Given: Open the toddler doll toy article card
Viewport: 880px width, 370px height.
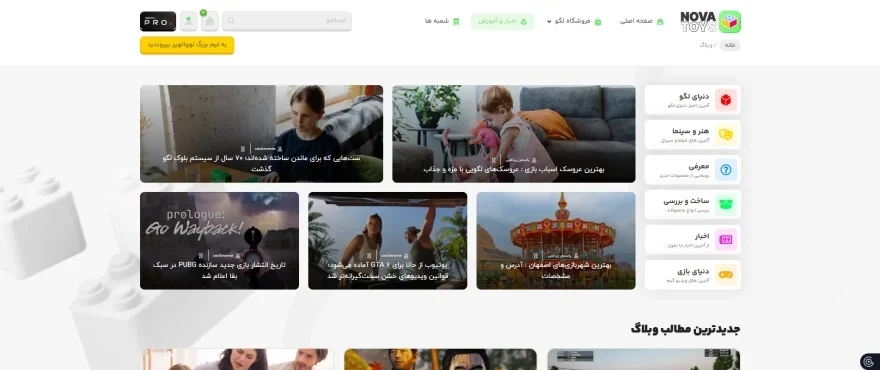Looking at the screenshot, I should point(514,134).
